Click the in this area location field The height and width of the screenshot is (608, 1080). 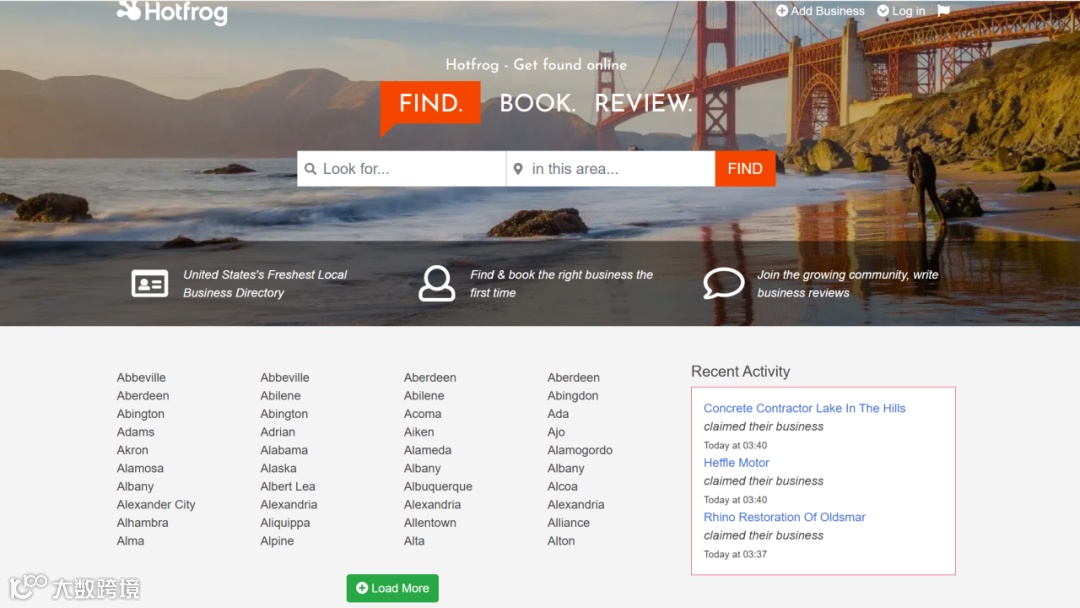[x=610, y=169]
